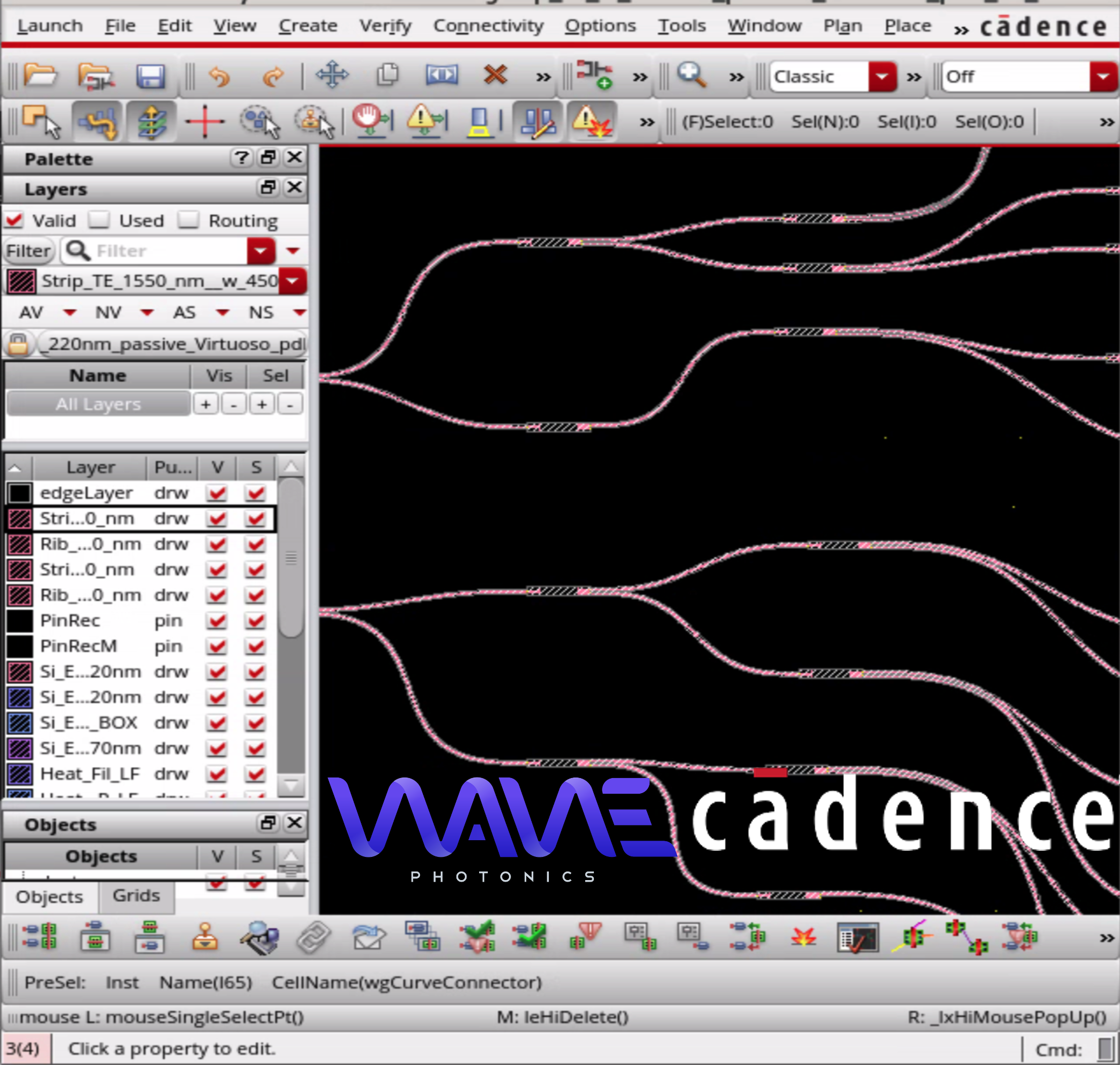Open the Connectivity menu

pyautogui.click(x=488, y=26)
